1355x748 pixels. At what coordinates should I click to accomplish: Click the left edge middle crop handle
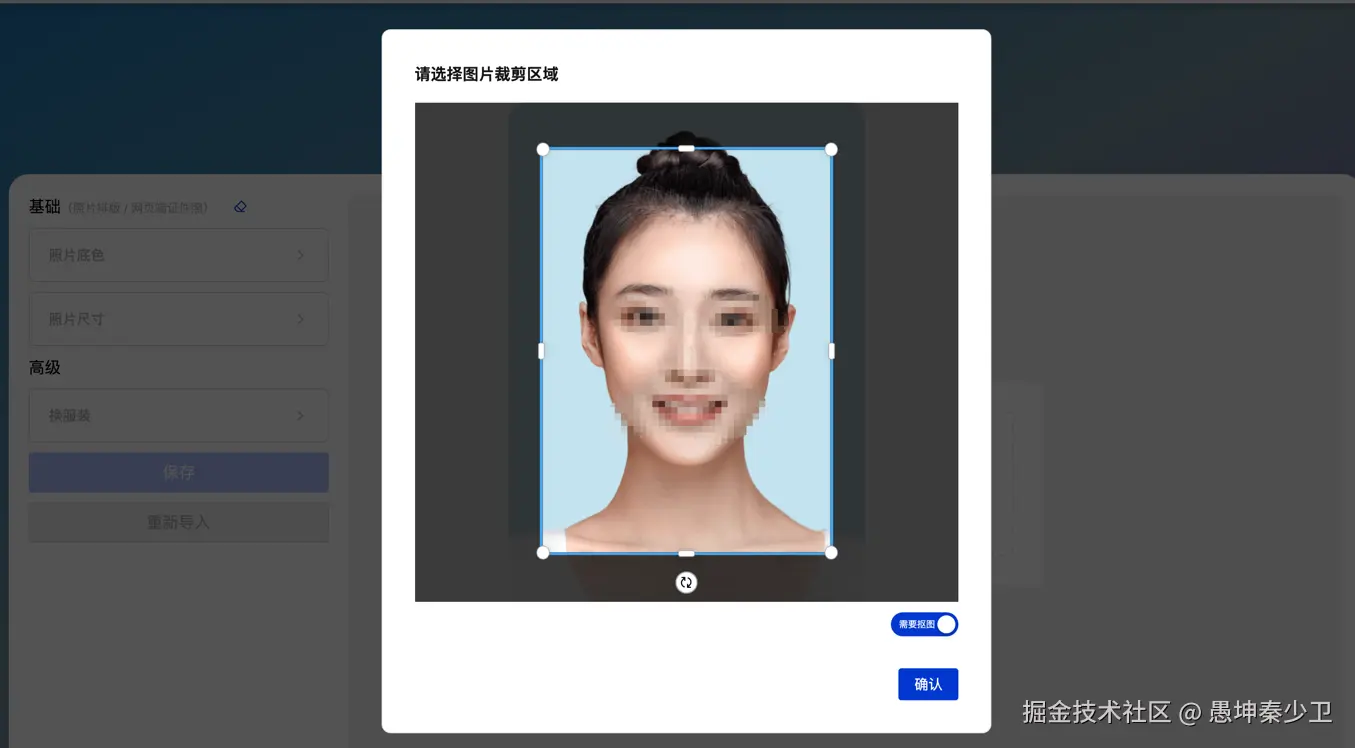pyautogui.click(x=542, y=351)
